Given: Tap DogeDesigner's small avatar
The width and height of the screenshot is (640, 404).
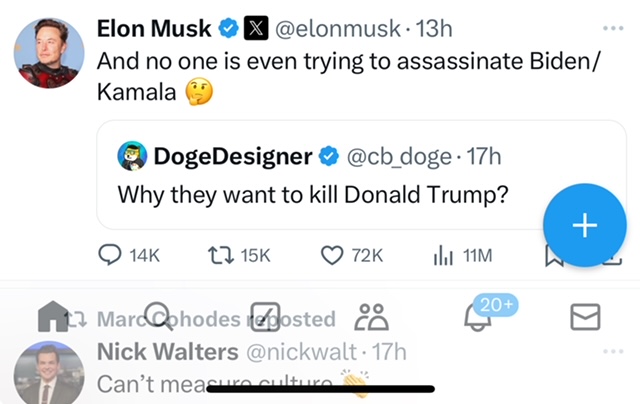Looking at the screenshot, I should [x=132, y=156].
